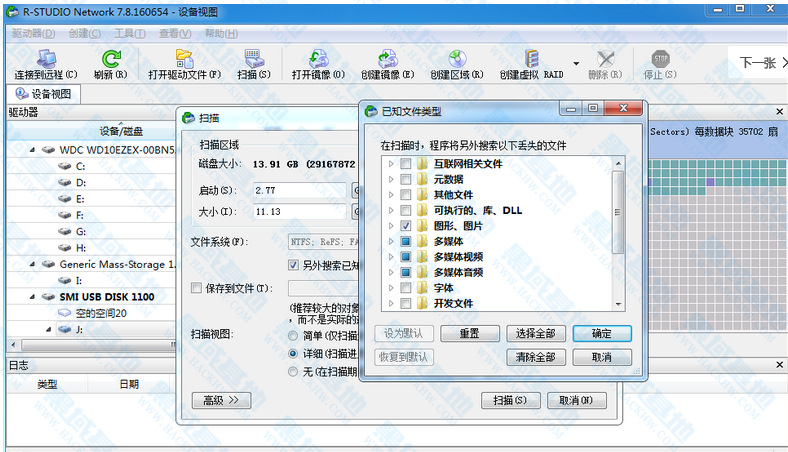Expand the 多媒体视频 tree node
Screen dimensions: 788x452
[x=390, y=257]
